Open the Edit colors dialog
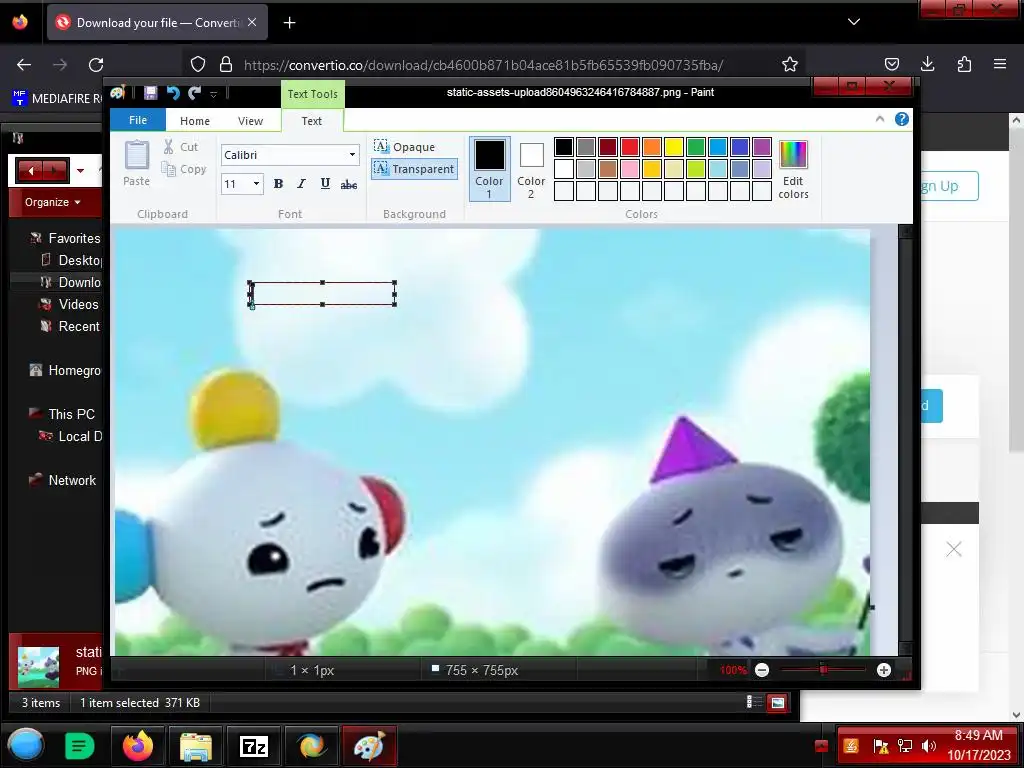Image resolution: width=1024 pixels, height=768 pixels. tap(793, 170)
